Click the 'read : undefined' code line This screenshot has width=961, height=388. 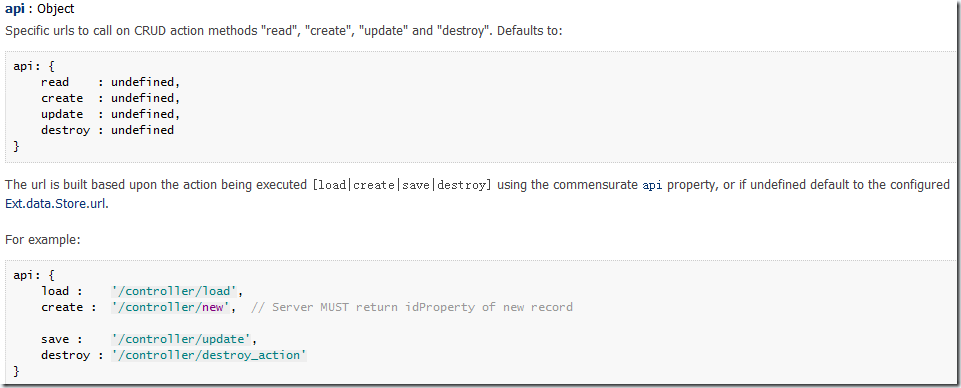pos(111,82)
